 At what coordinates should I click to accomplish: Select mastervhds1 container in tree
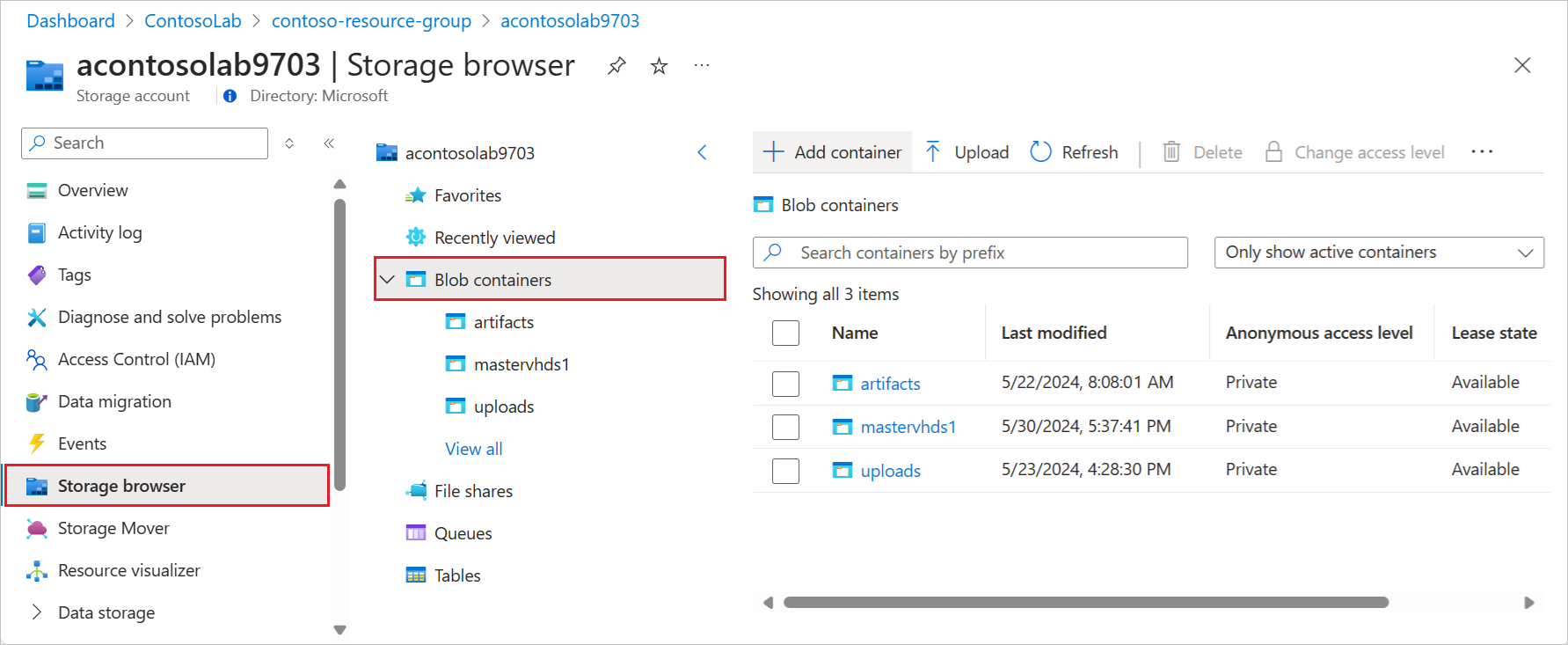coord(521,364)
